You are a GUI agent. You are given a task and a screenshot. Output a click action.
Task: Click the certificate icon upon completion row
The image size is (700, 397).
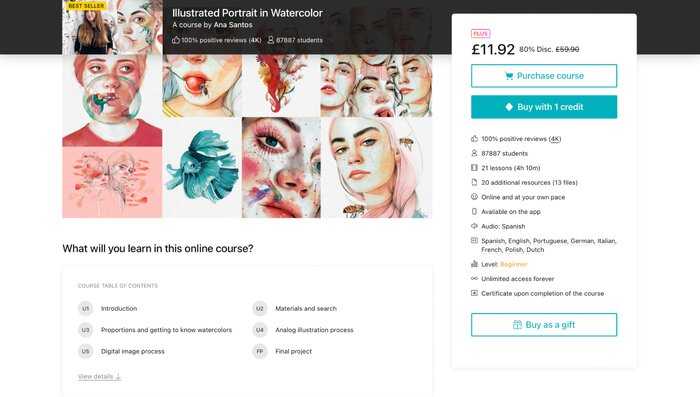tap(474, 293)
